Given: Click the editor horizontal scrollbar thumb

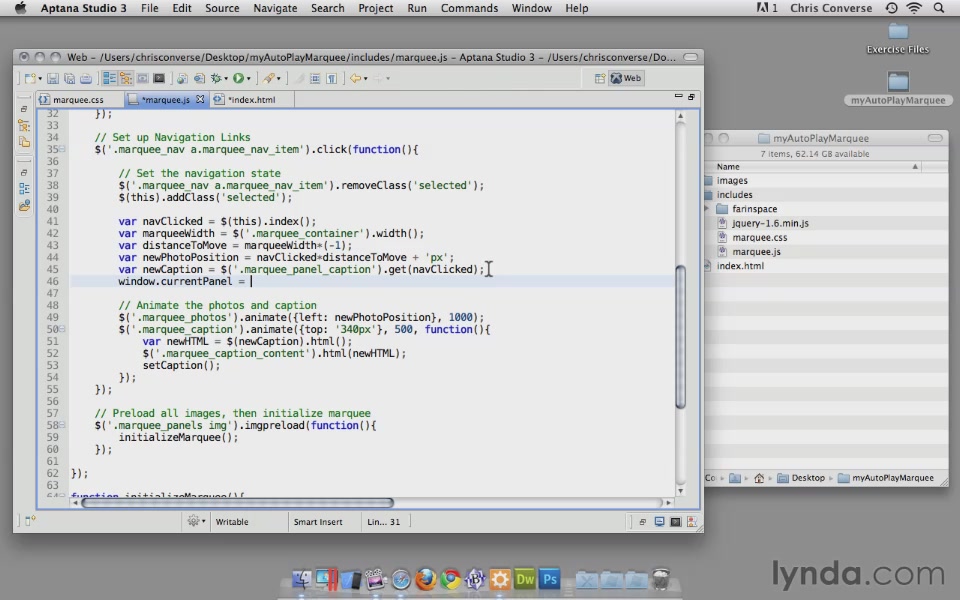Looking at the screenshot, I should tap(238, 503).
